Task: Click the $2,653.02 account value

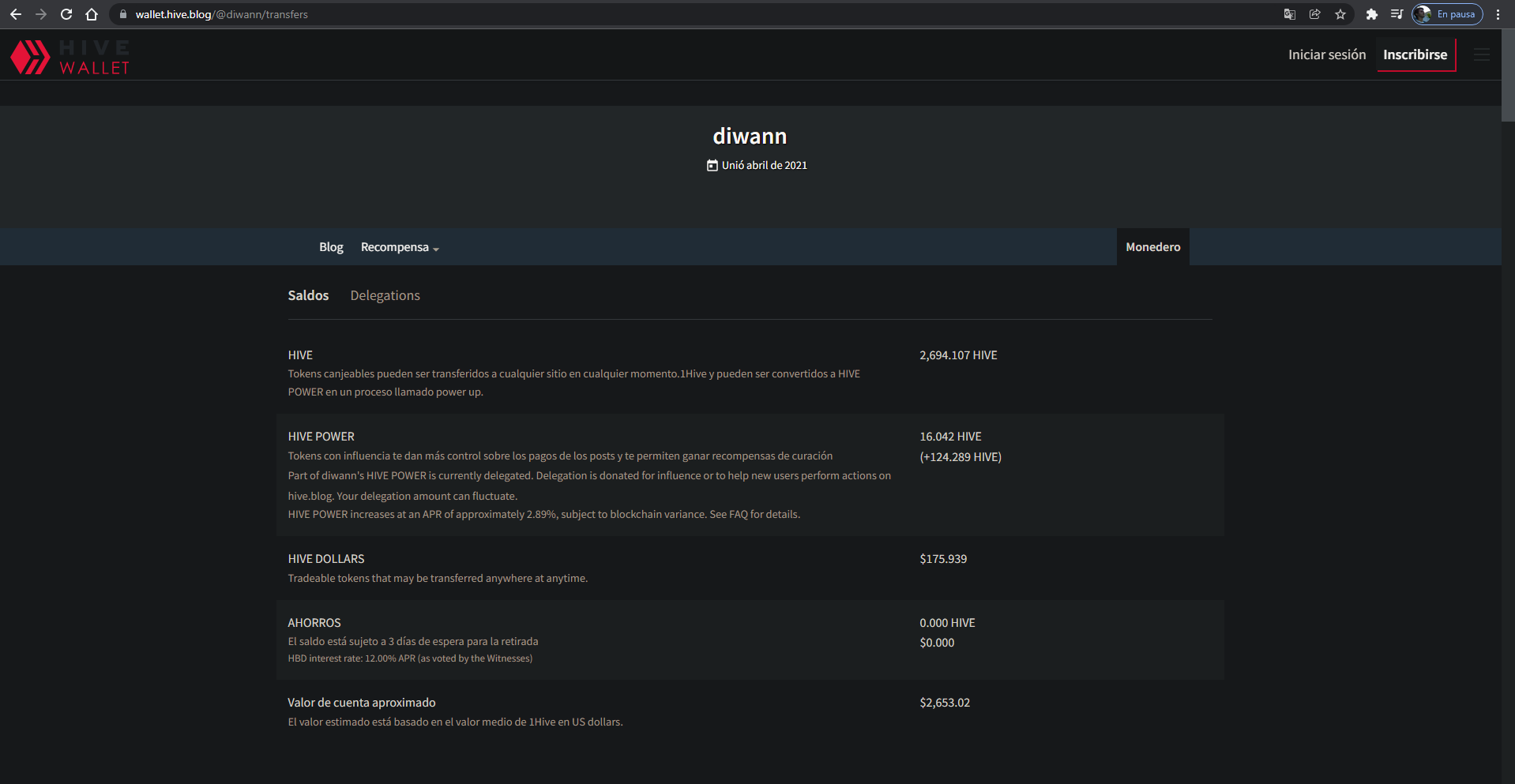Action: point(945,703)
